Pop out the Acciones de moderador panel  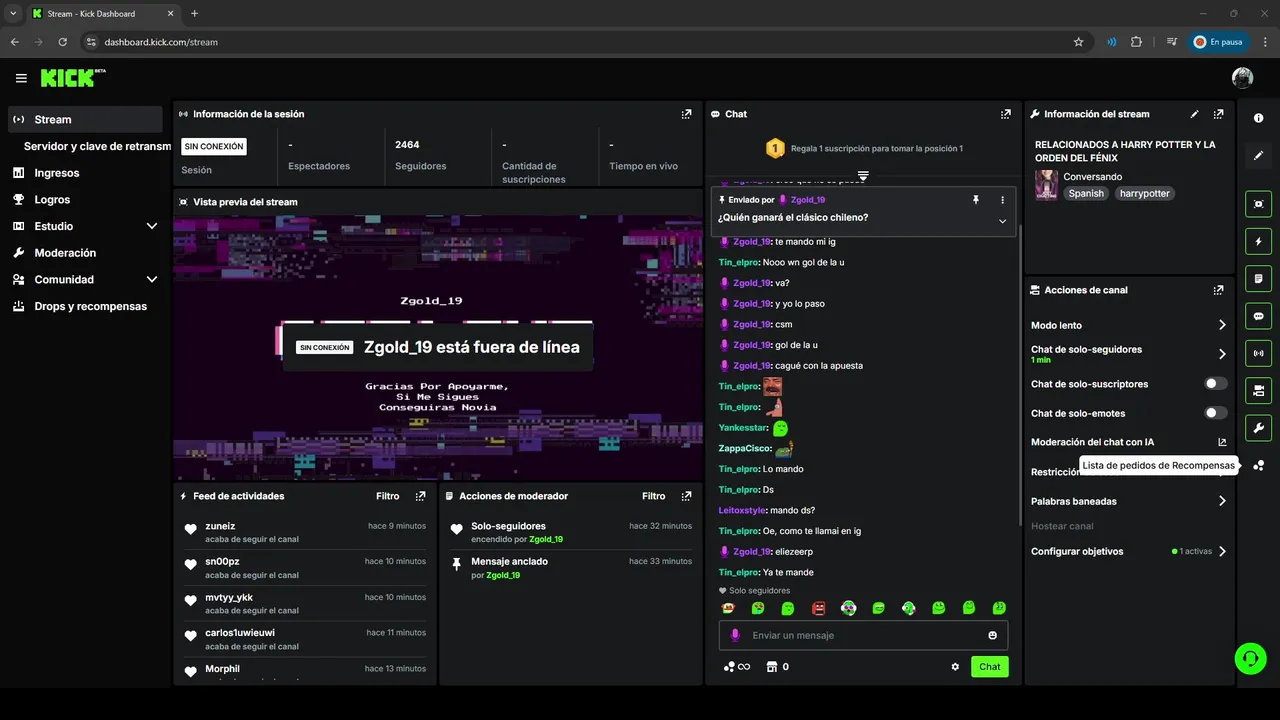point(686,496)
